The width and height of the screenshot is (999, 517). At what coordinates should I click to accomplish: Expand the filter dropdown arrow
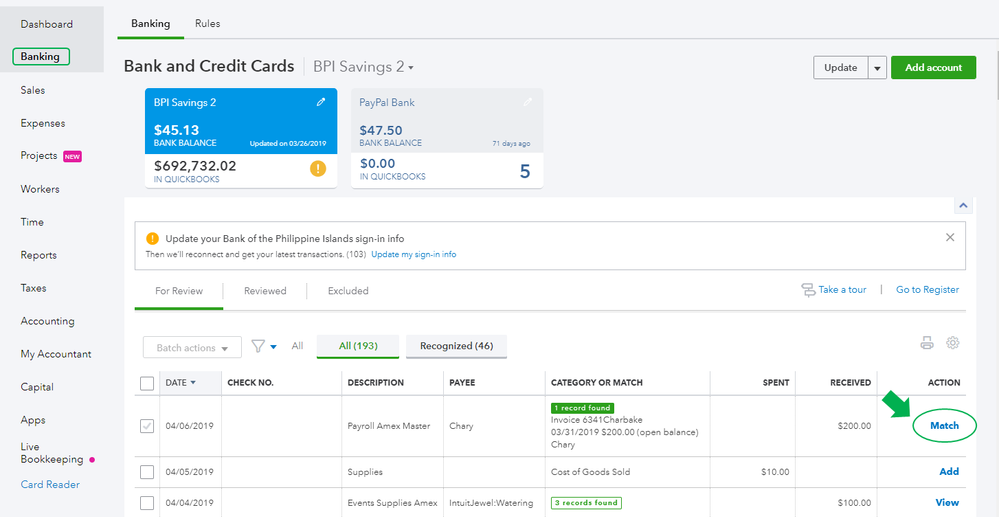coord(274,347)
